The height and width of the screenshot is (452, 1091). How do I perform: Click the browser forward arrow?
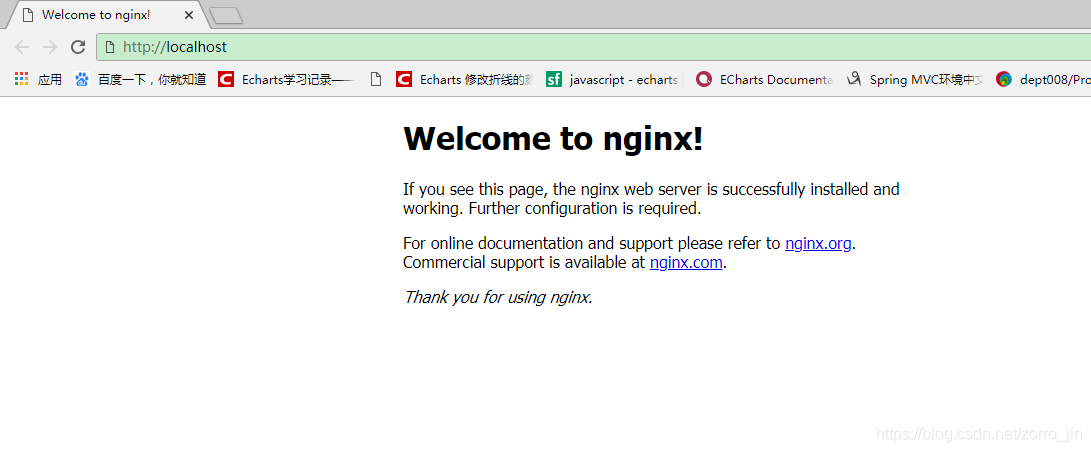49,47
